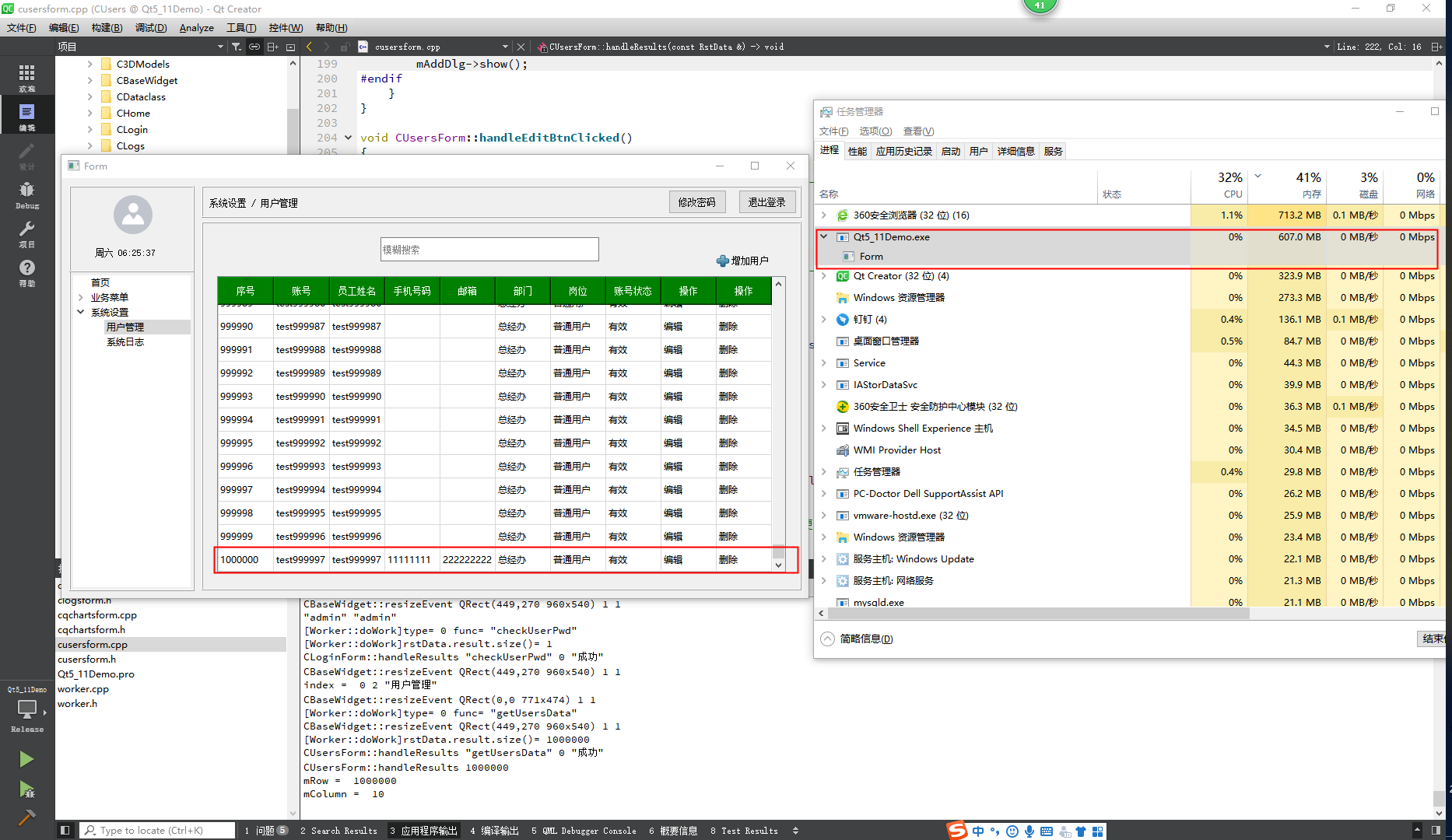This screenshot has height=840, width=1452.
Task: Click Sogou input method icon in tray
Action: click(957, 831)
